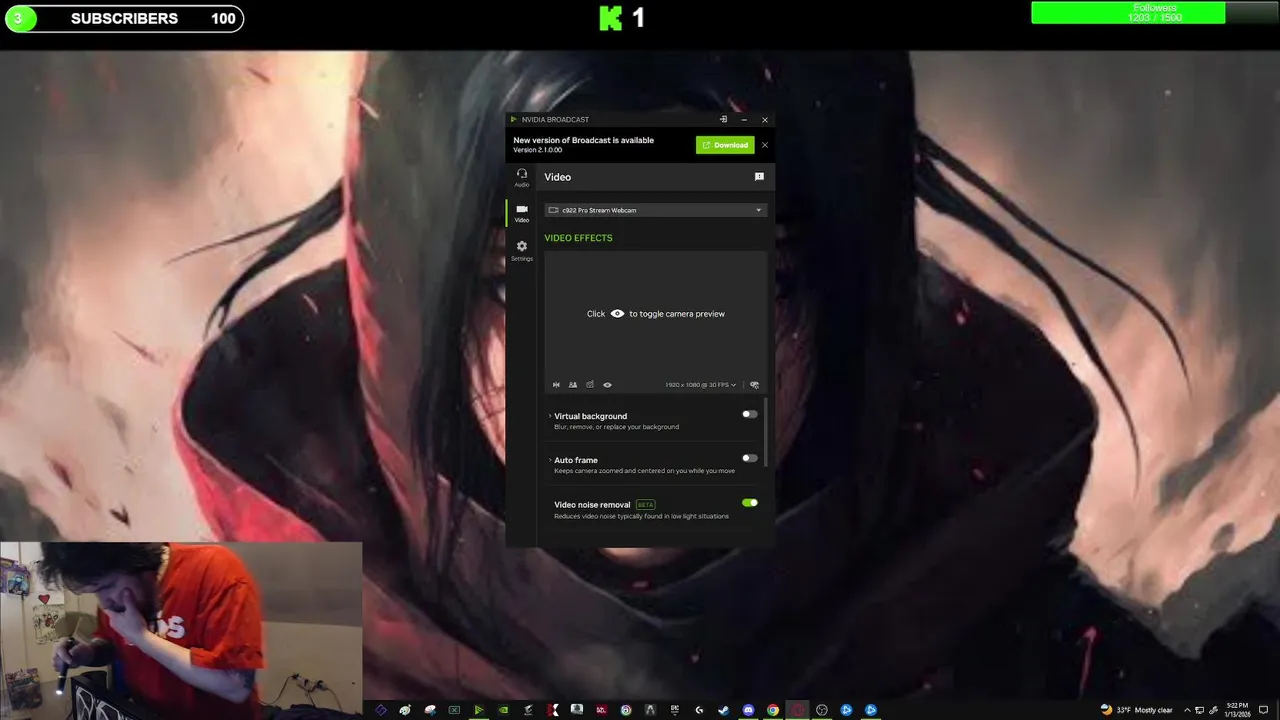
Task: Click the "Version 2.1.0.00" text
Action: click(x=538, y=150)
